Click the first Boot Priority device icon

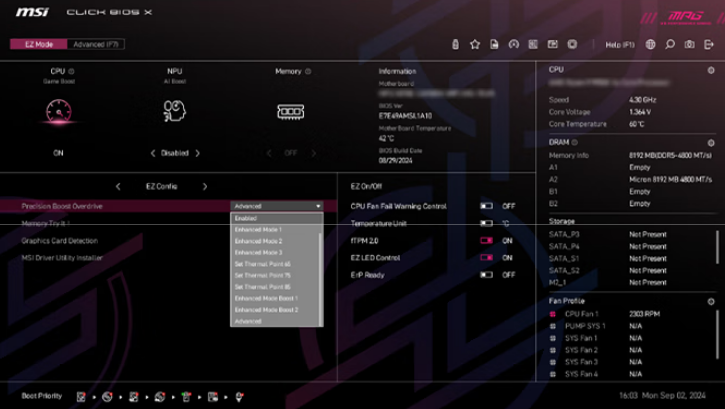point(81,397)
